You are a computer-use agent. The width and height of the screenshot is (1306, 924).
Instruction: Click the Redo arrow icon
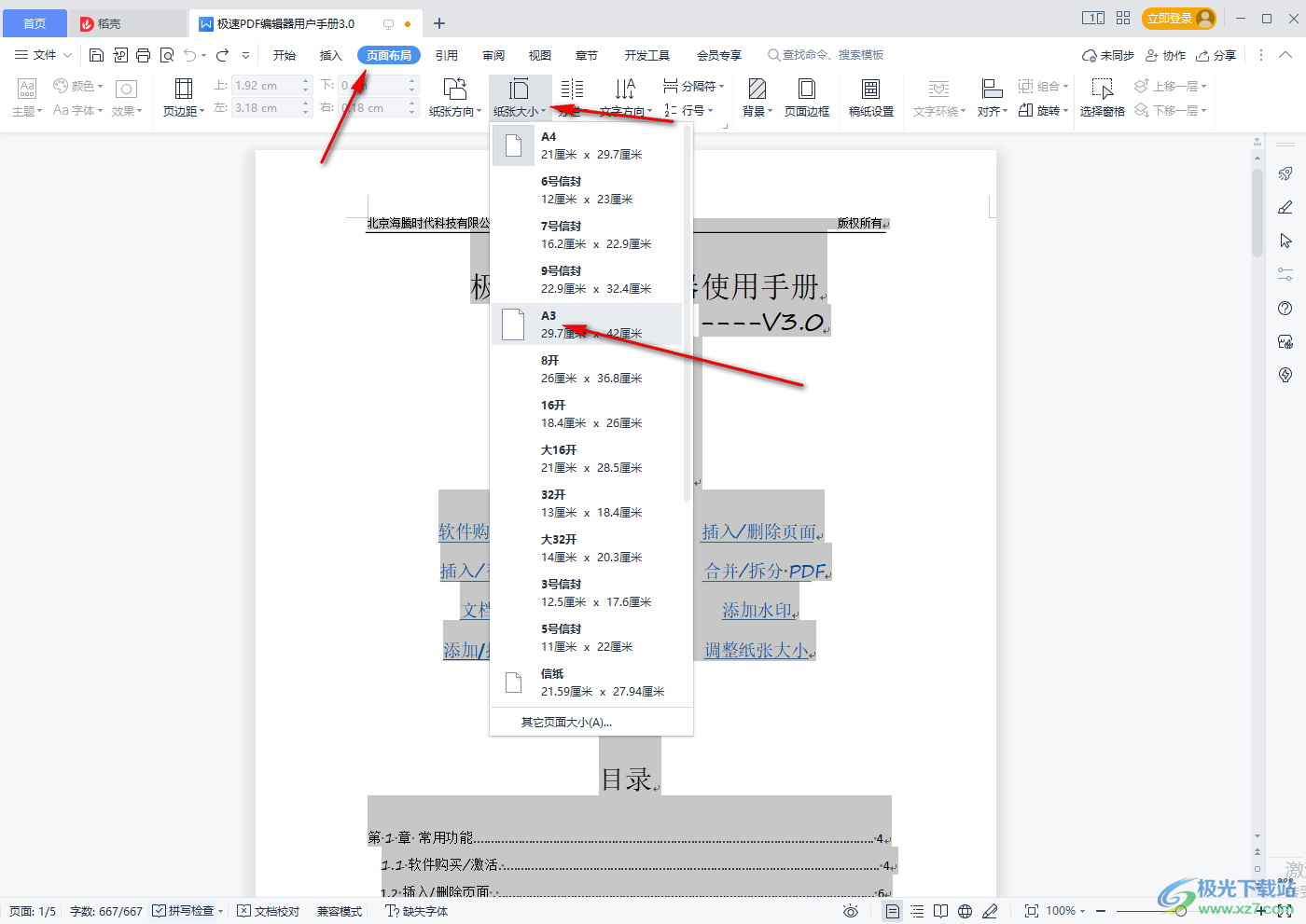[x=222, y=55]
